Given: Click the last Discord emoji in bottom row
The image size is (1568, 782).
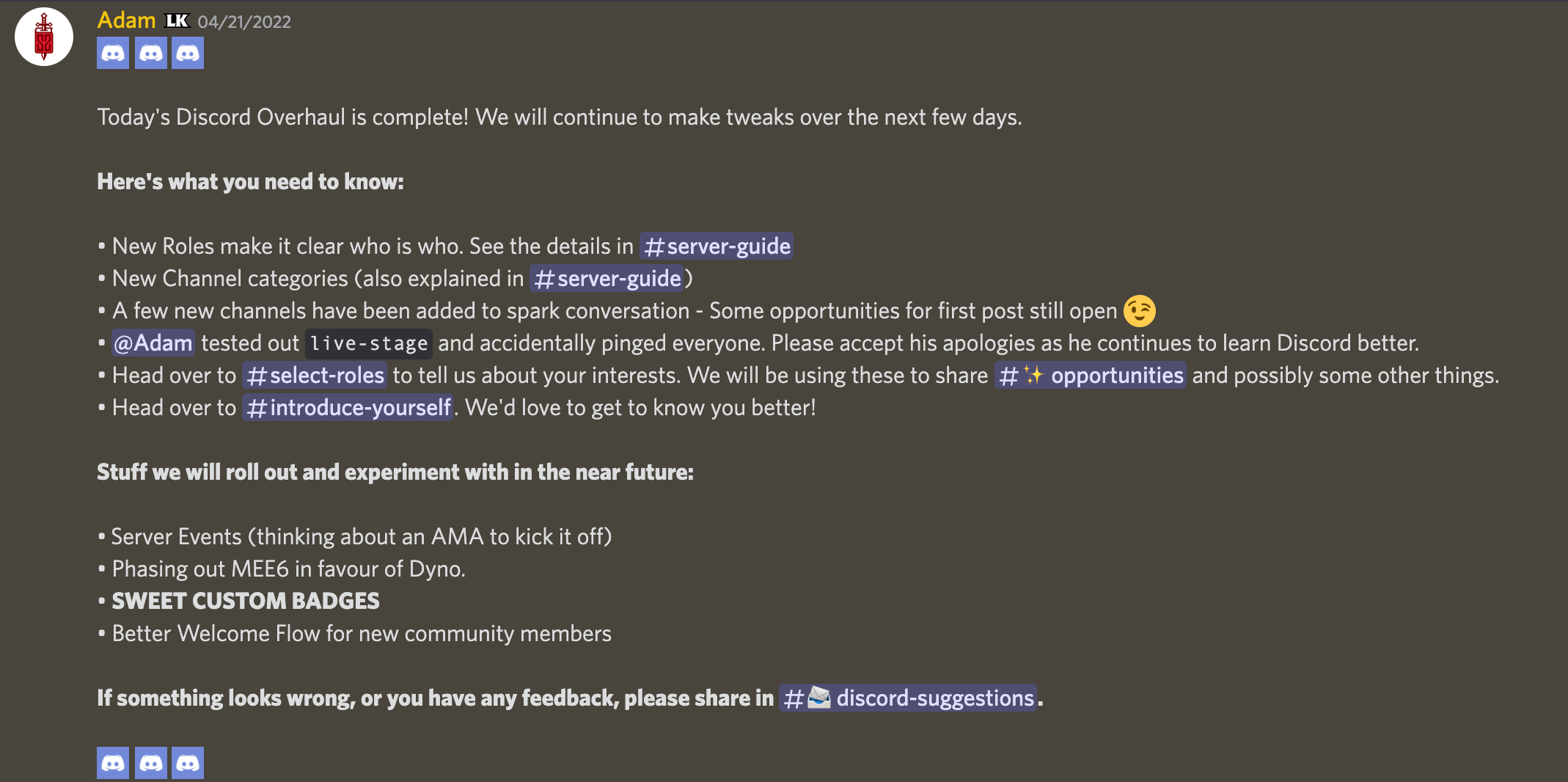Looking at the screenshot, I should coord(188,762).
